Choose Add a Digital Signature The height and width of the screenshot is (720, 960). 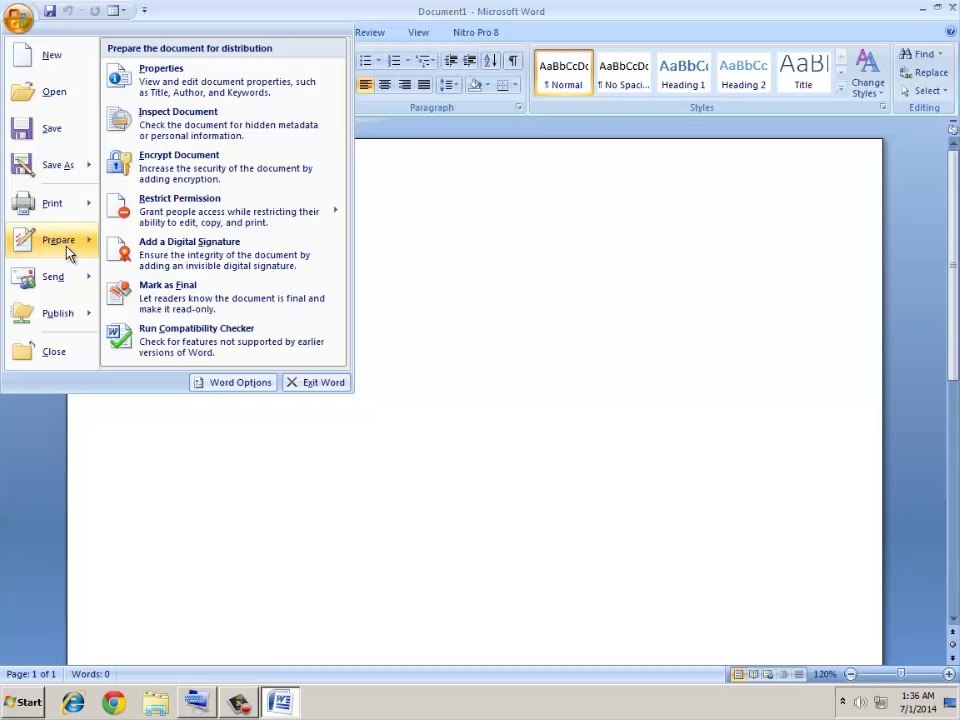pyautogui.click(x=223, y=253)
